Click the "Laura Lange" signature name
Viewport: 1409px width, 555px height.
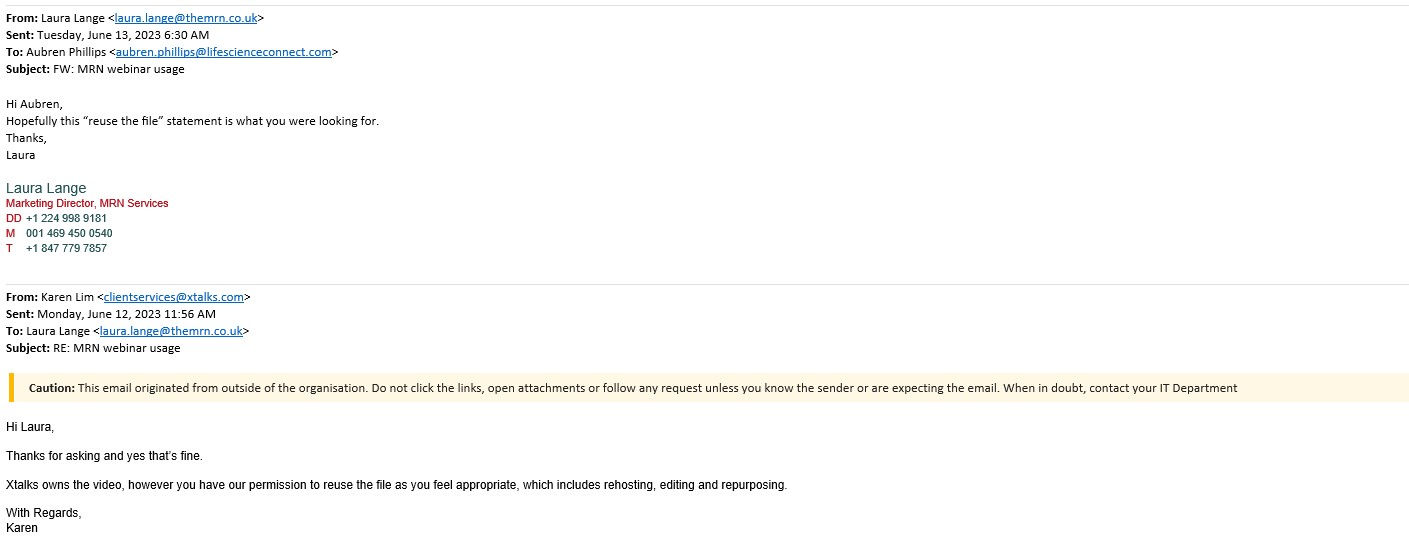pos(46,188)
